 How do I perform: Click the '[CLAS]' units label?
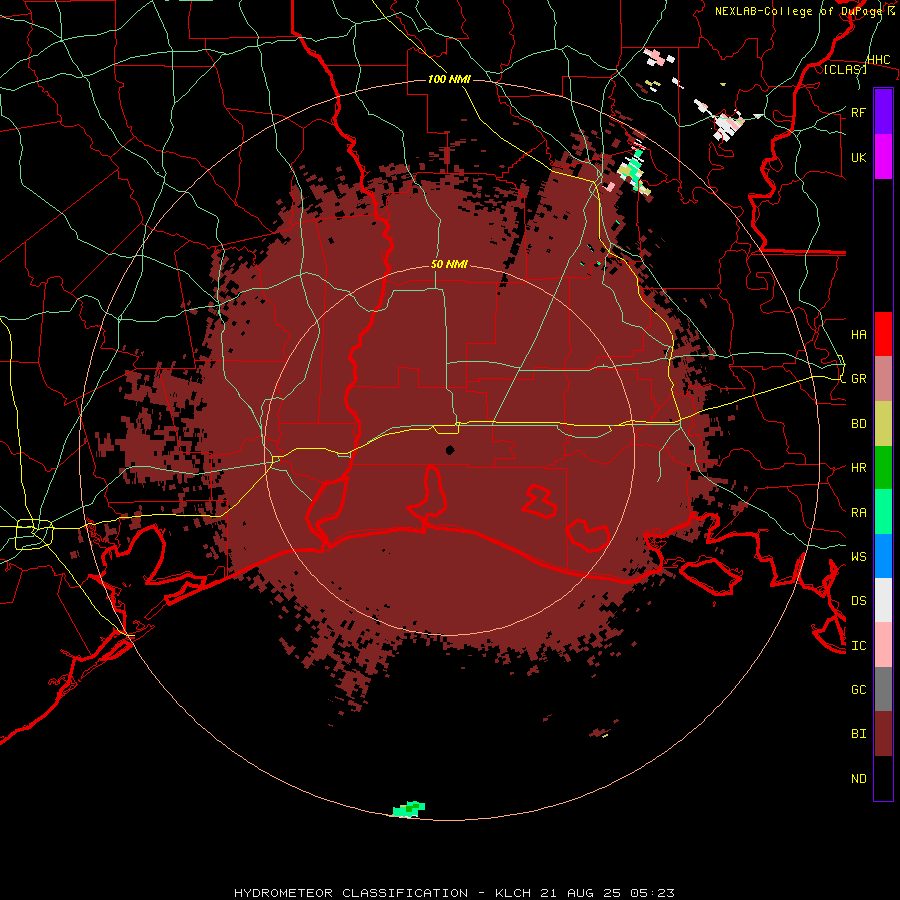coord(845,69)
